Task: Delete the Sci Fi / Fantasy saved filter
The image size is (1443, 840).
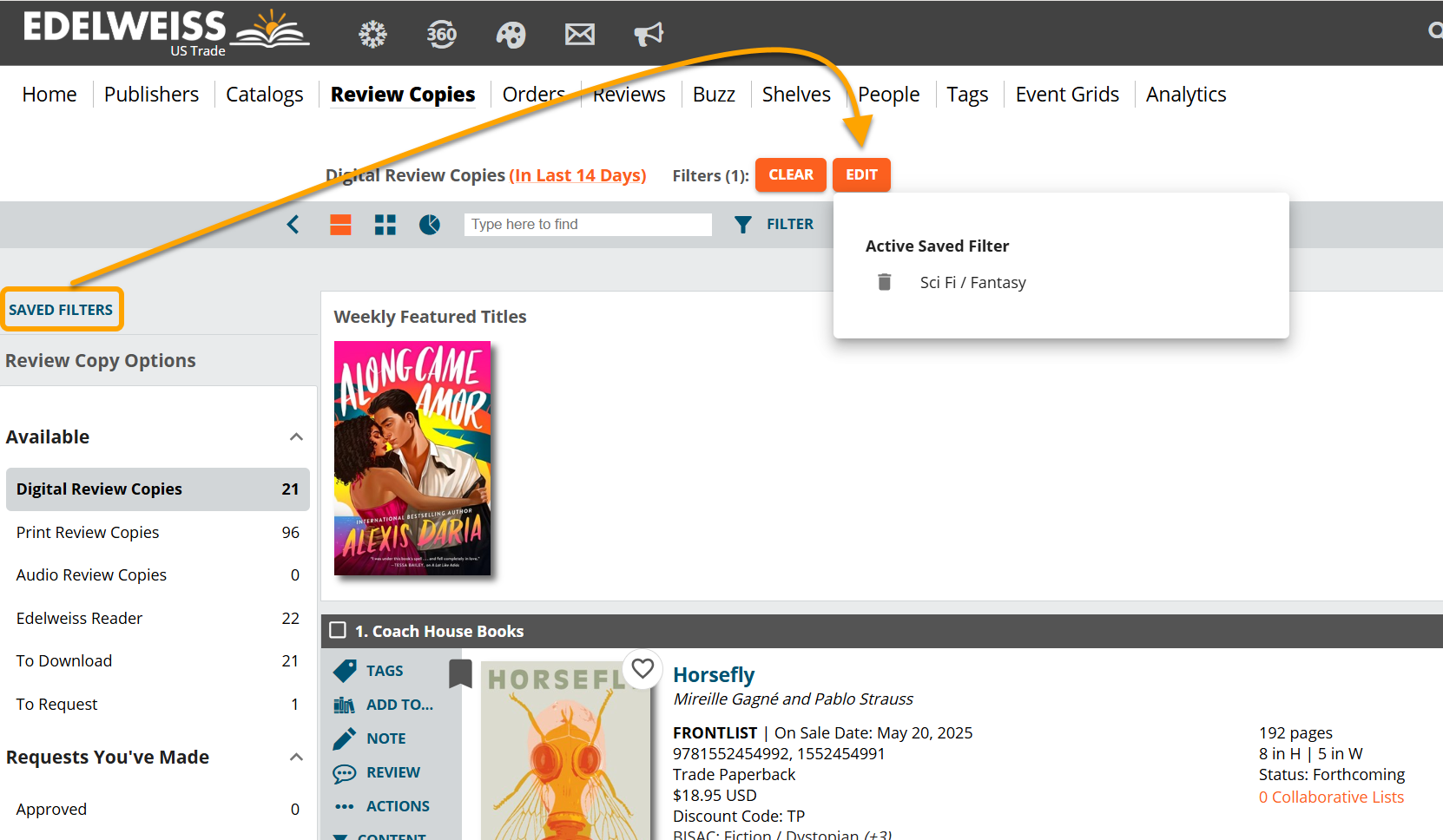Action: [x=884, y=282]
